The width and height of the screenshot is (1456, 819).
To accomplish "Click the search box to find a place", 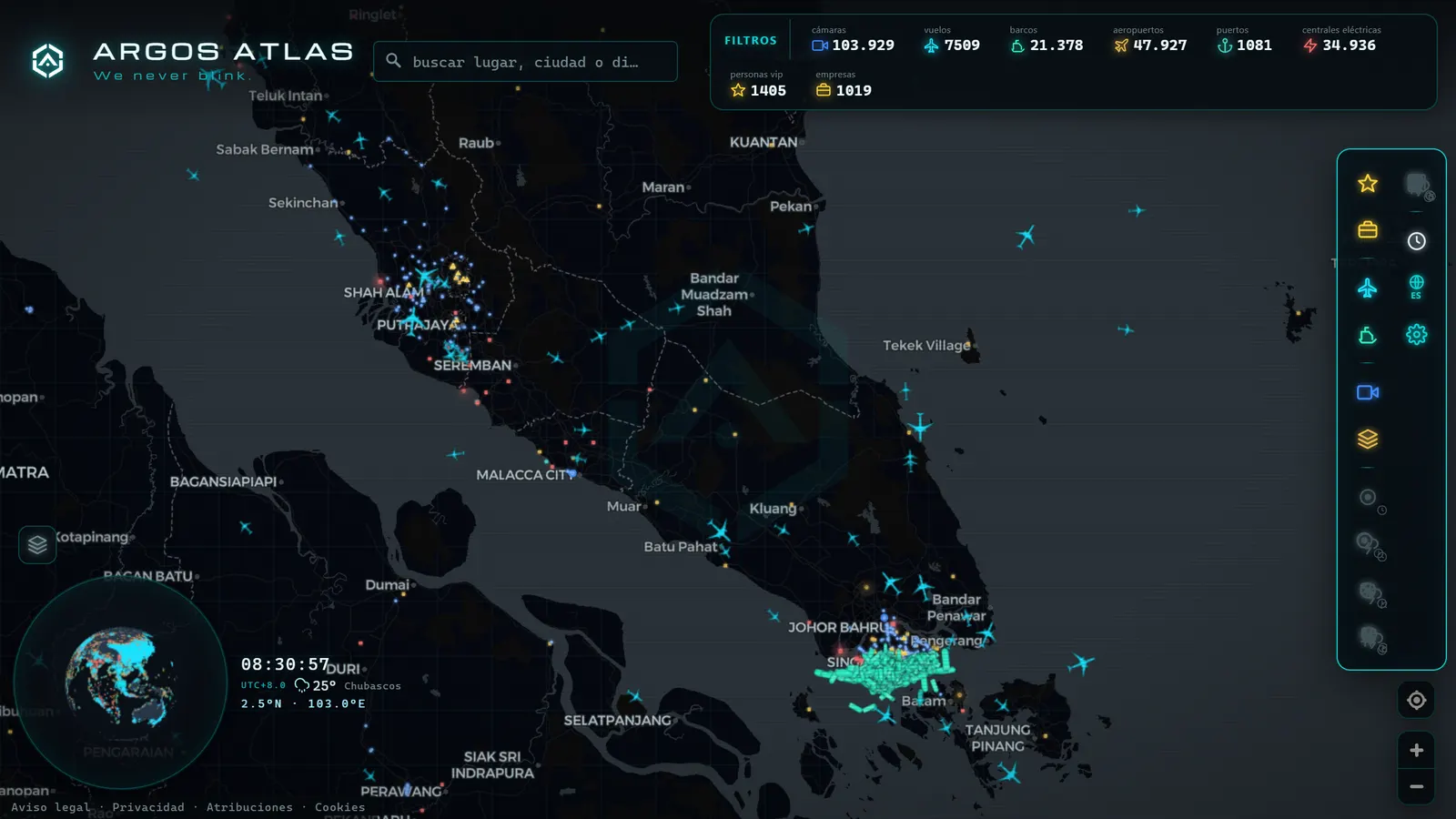I will coord(525,61).
